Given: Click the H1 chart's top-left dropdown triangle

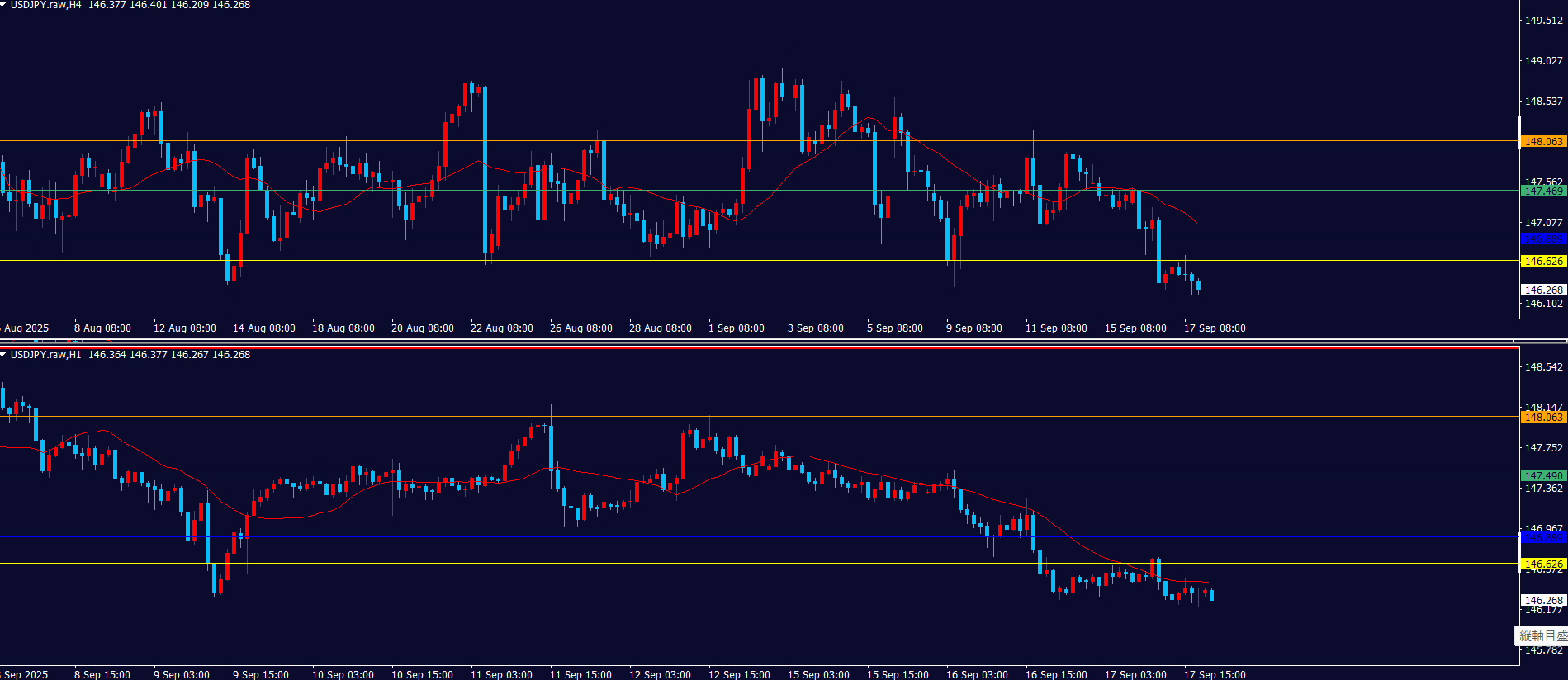Looking at the screenshot, I should pyautogui.click(x=4, y=355).
